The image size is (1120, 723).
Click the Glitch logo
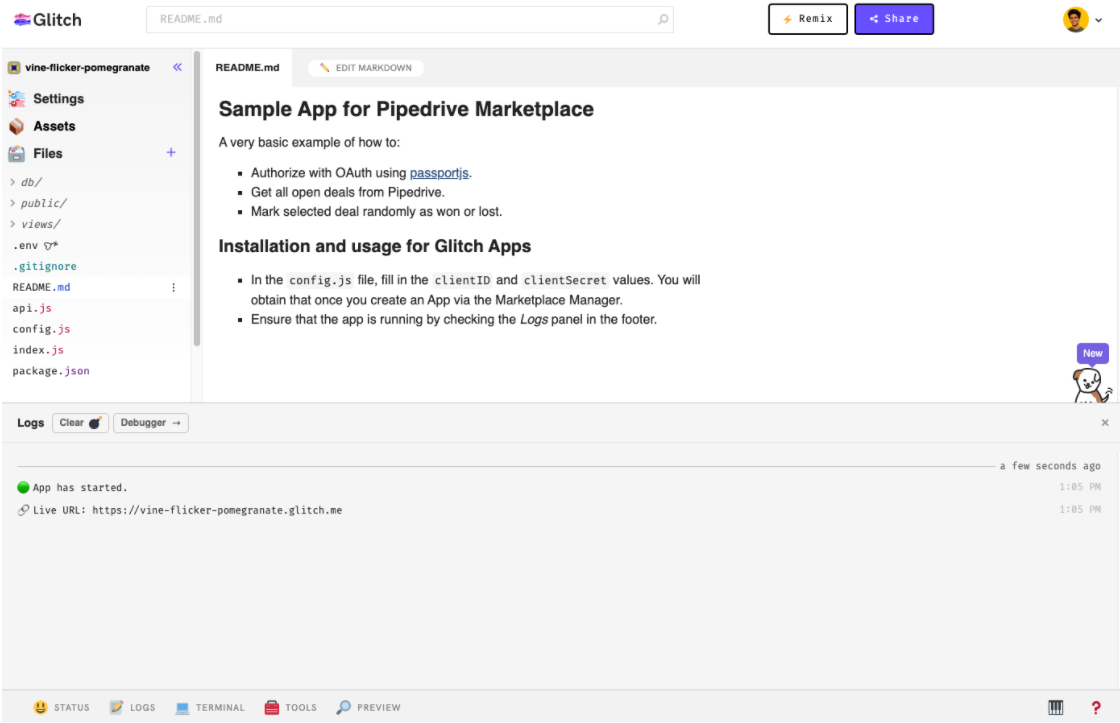pyautogui.click(x=48, y=19)
